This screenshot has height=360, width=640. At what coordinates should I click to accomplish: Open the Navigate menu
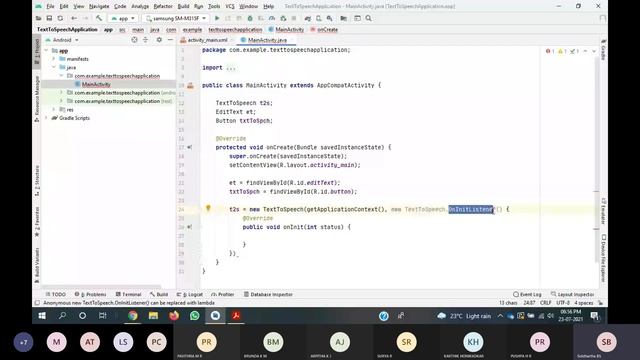pyautogui.click(x=99, y=7)
